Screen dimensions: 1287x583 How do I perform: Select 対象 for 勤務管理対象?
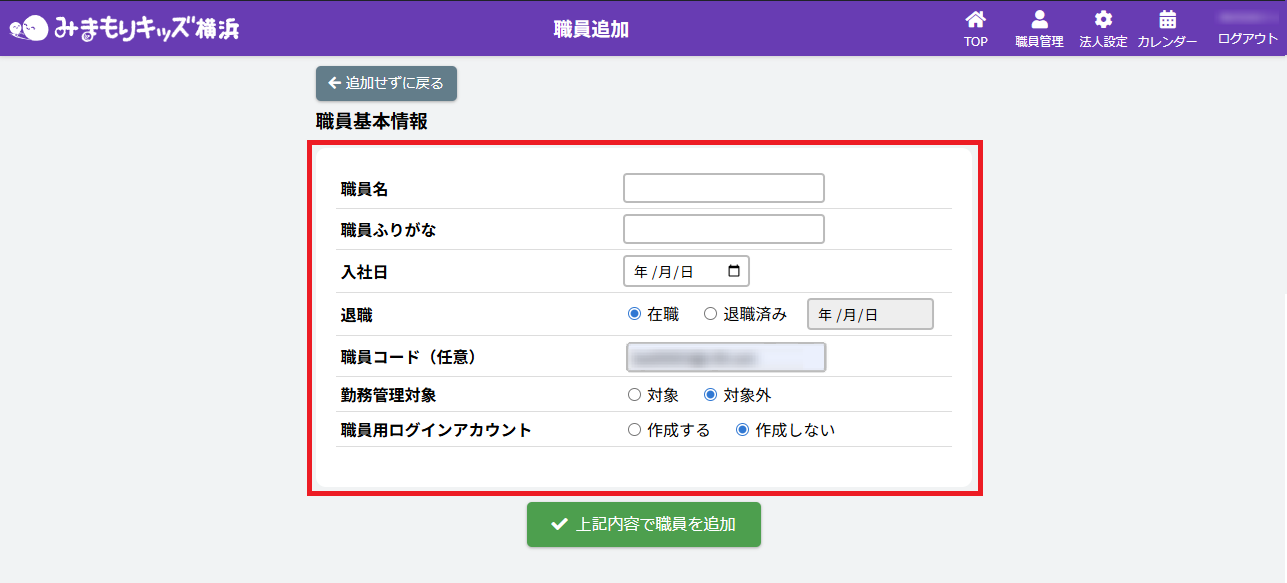(634, 395)
